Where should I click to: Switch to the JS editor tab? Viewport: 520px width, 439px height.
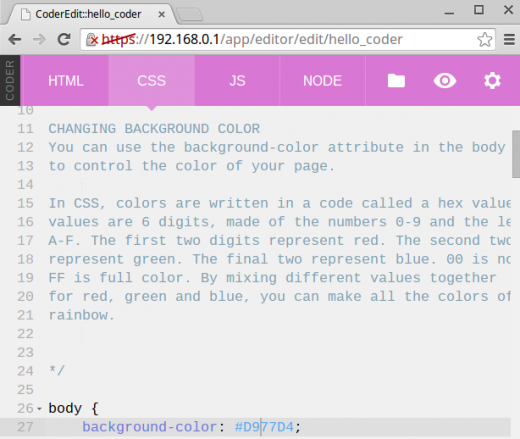(237, 81)
